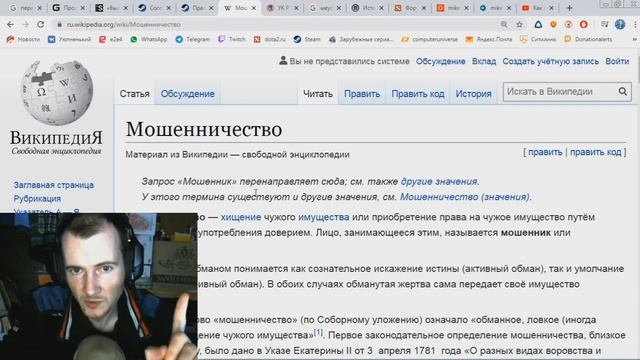This screenshot has height=360, width=640.
Task: Select the Читать view tab
Action: (x=318, y=94)
